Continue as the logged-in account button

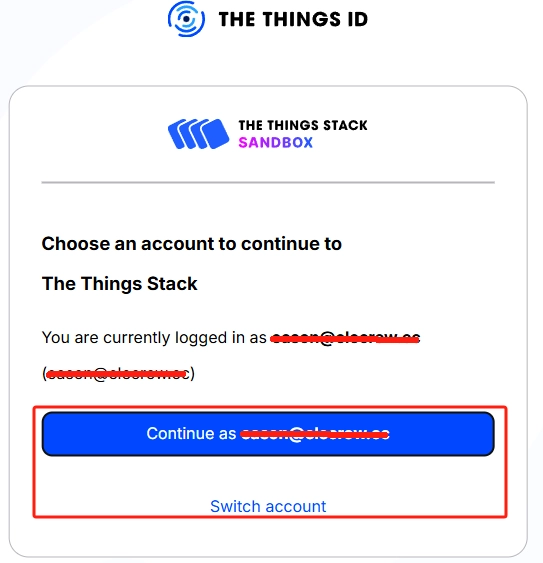click(268, 434)
